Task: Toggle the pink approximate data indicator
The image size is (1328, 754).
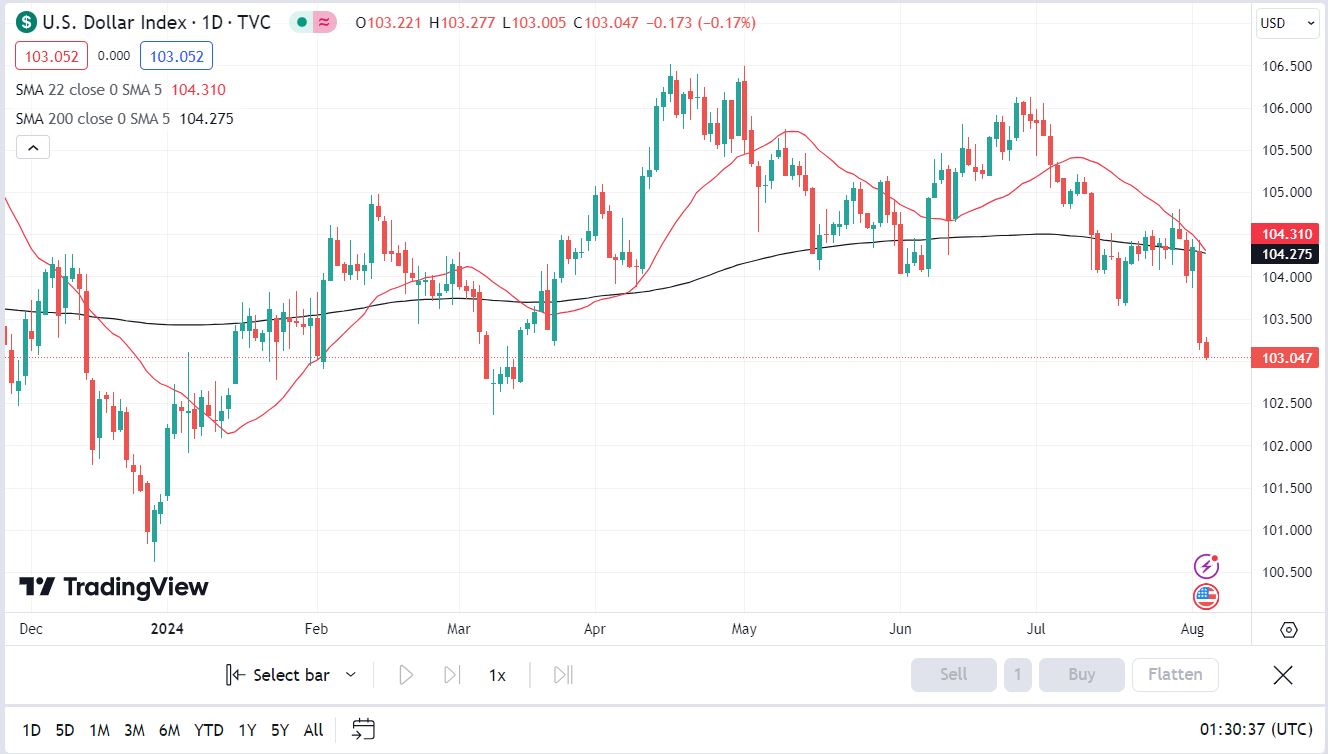Action: pos(324,22)
